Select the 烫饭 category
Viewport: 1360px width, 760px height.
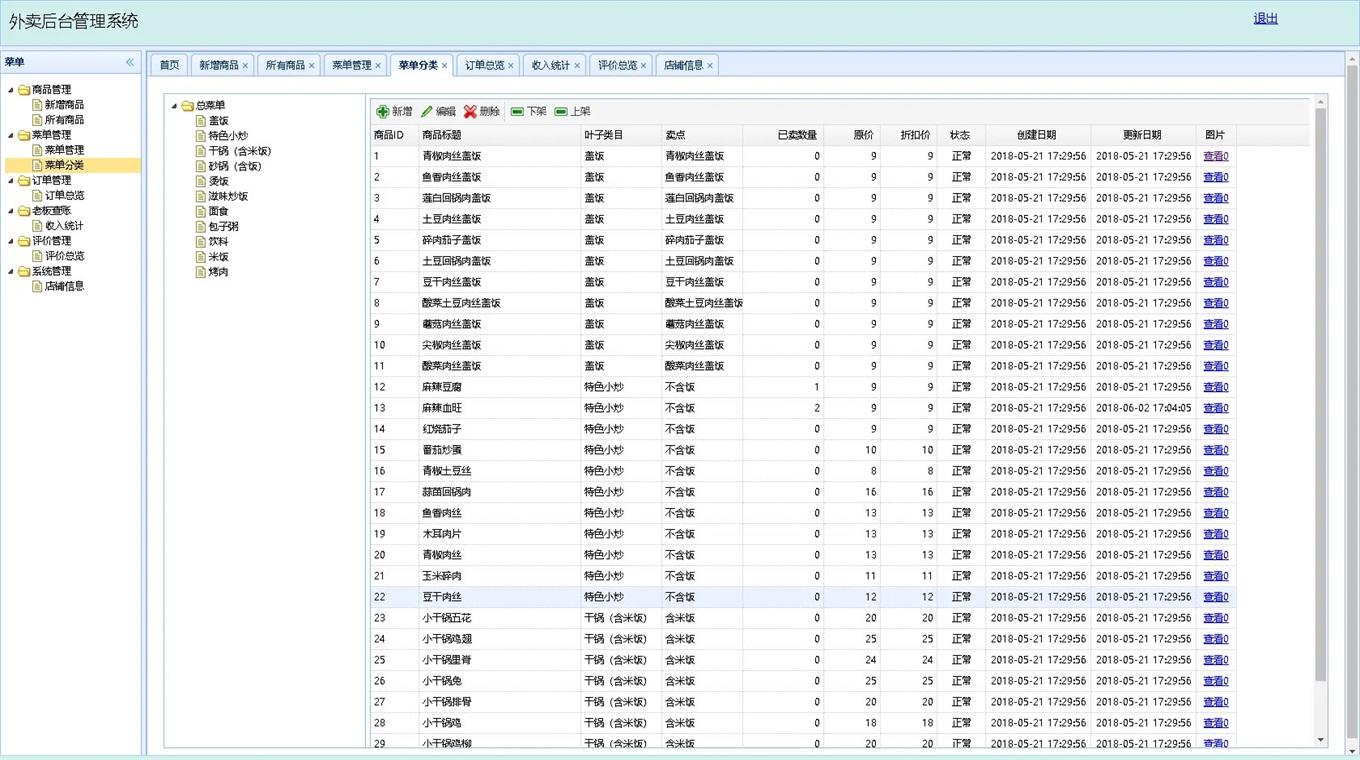[218, 181]
